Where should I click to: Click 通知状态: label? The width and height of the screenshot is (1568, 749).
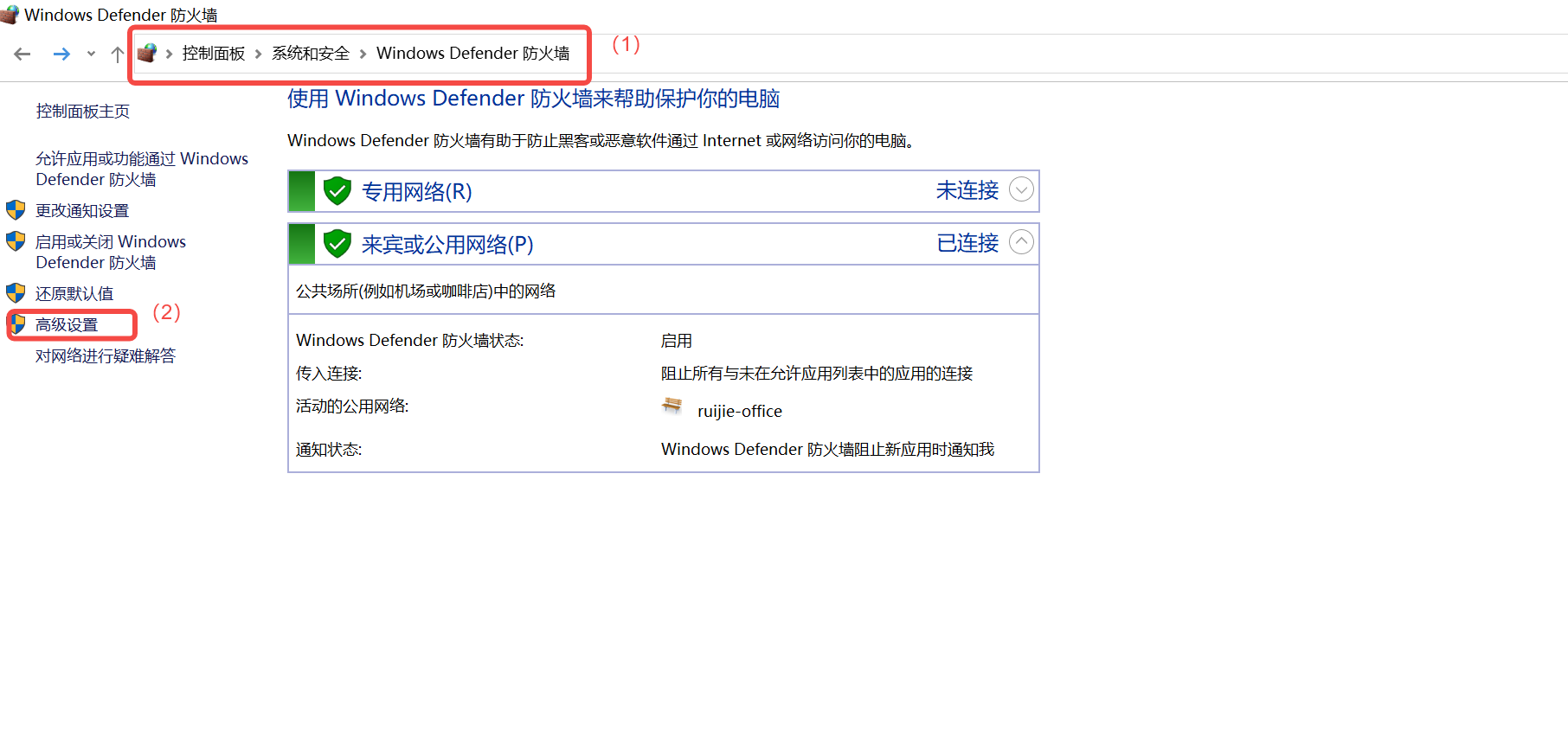[x=329, y=449]
